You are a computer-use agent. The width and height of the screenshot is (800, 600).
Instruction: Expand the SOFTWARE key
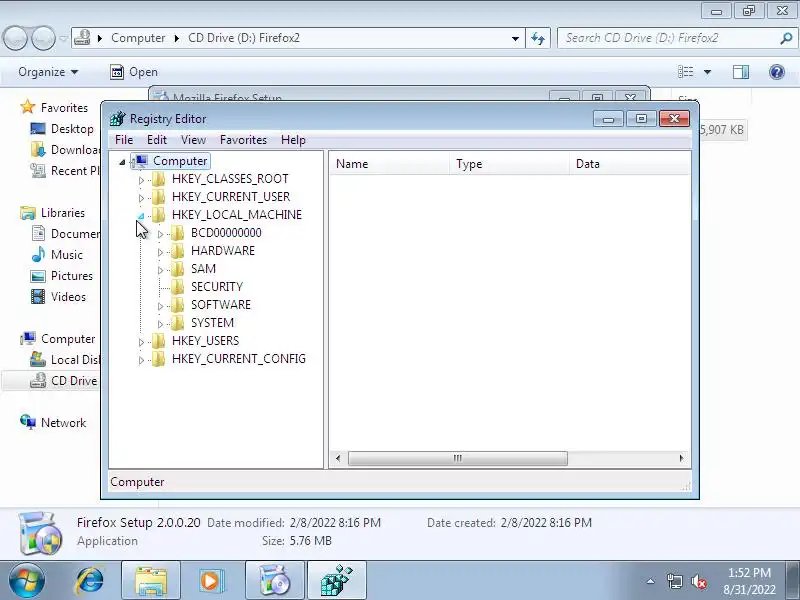[160, 306]
